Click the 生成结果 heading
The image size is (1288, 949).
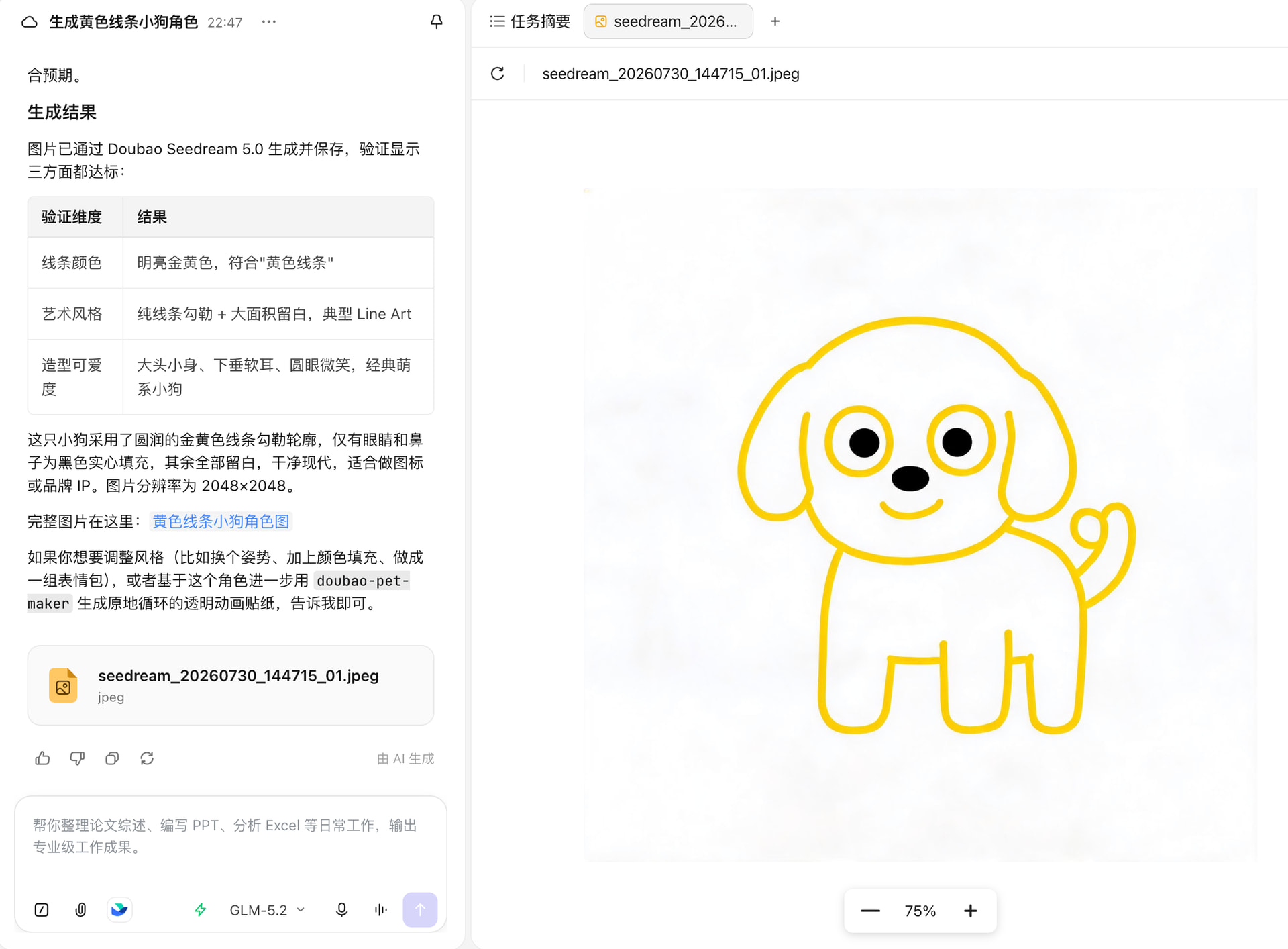pos(62,112)
